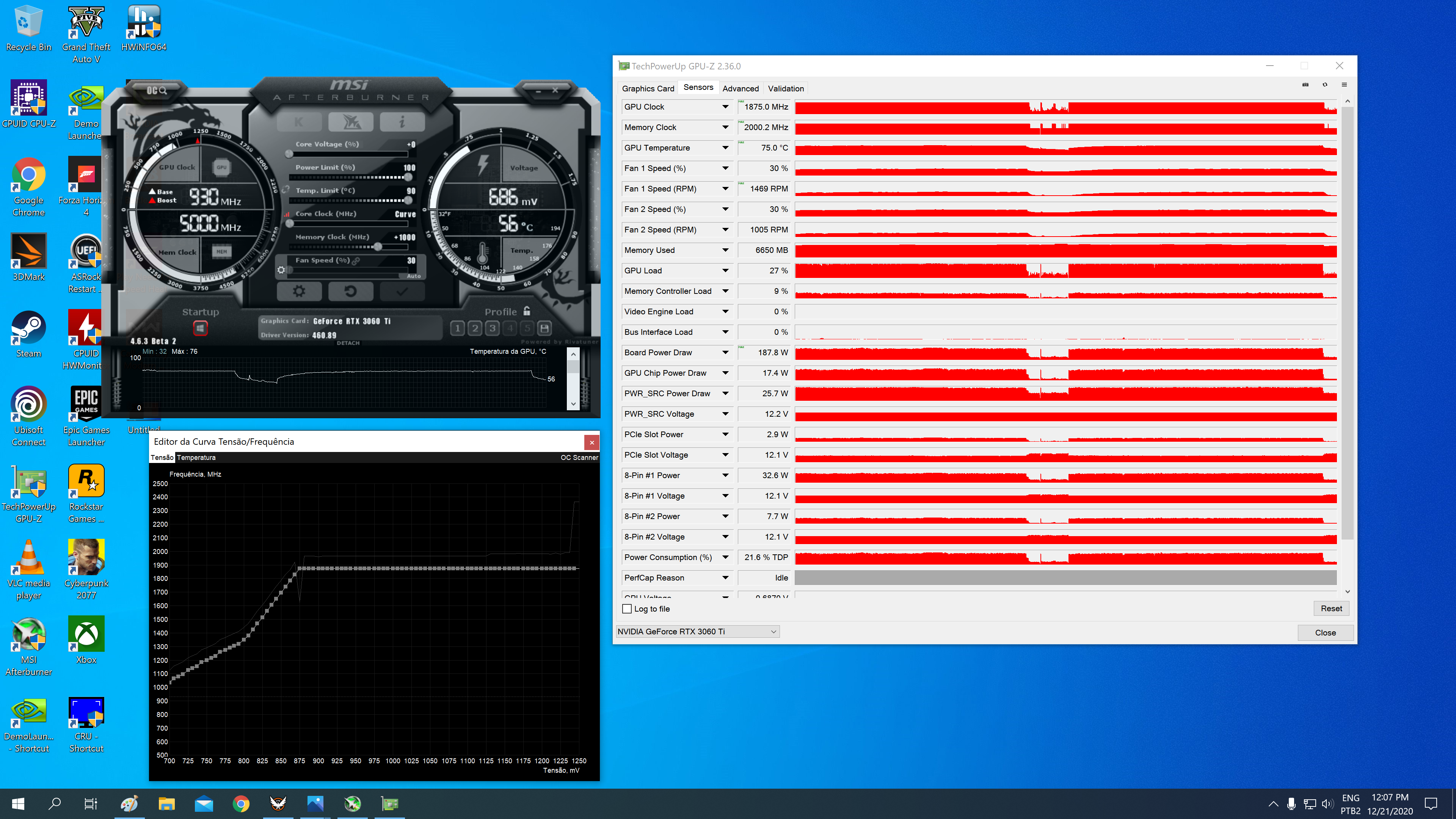Toggle the Profile lock icon

527,311
